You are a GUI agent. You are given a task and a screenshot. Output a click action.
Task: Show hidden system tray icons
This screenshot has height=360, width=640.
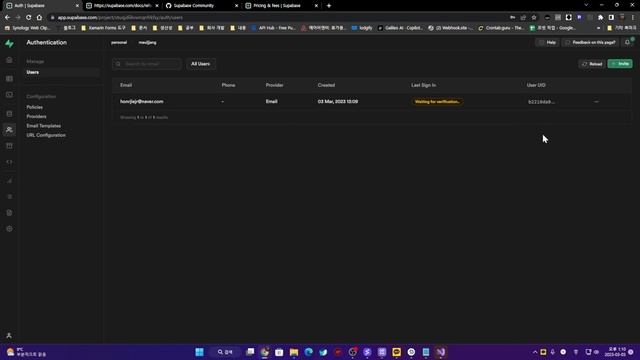535,352
